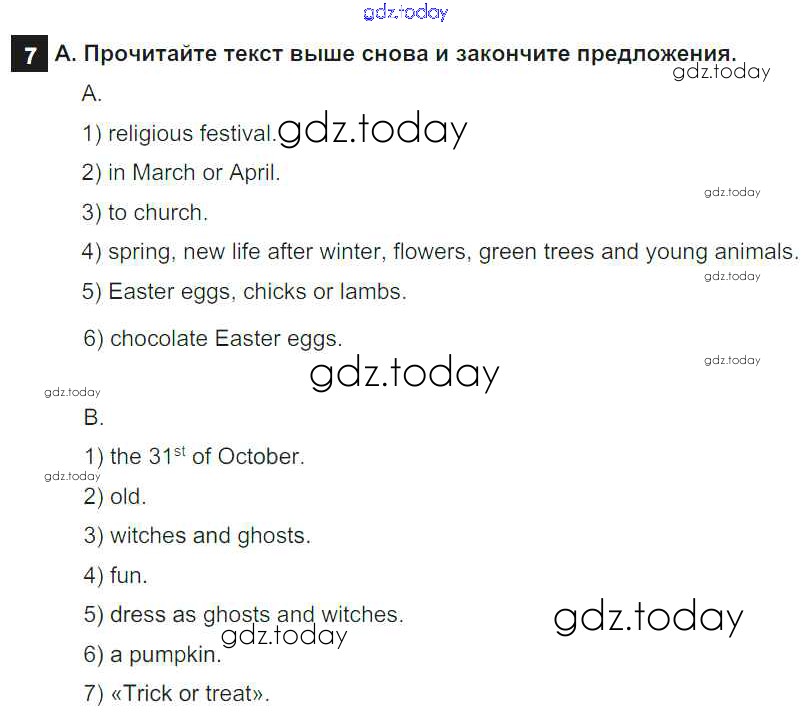Click the line starting "spring, new life after winter"
The width and height of the screenshot is (810, 723).
(x=440, y=252)
